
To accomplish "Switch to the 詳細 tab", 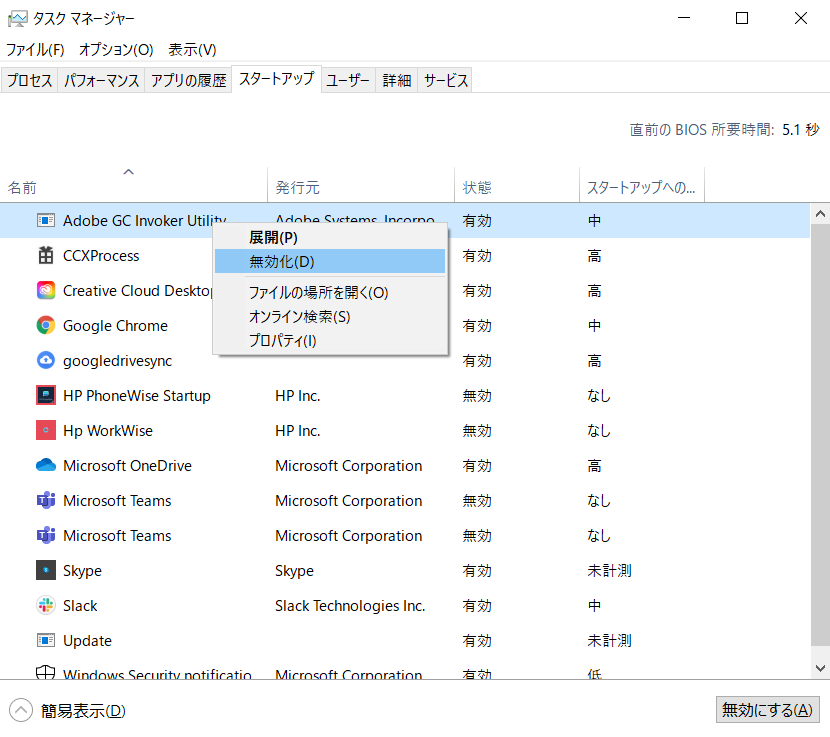I will pyautogui.click(x=396, y=80).
